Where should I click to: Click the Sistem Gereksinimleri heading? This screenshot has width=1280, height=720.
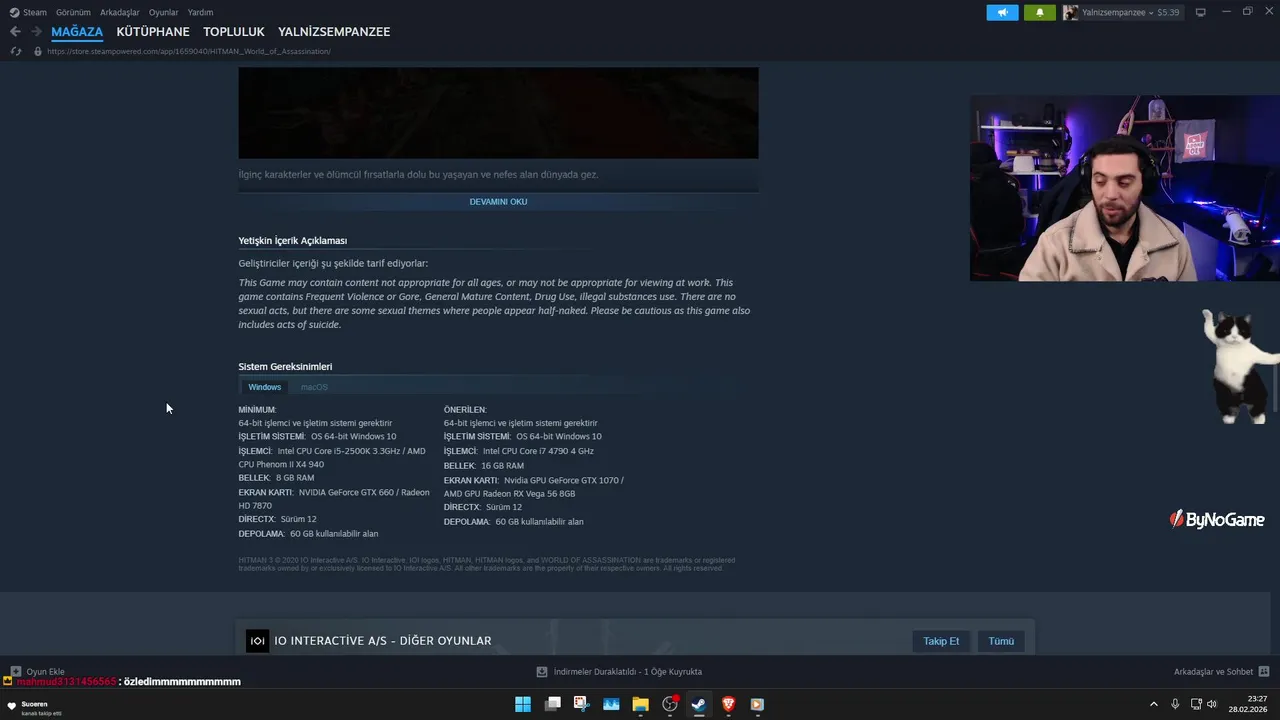click(x=285, y=367)
